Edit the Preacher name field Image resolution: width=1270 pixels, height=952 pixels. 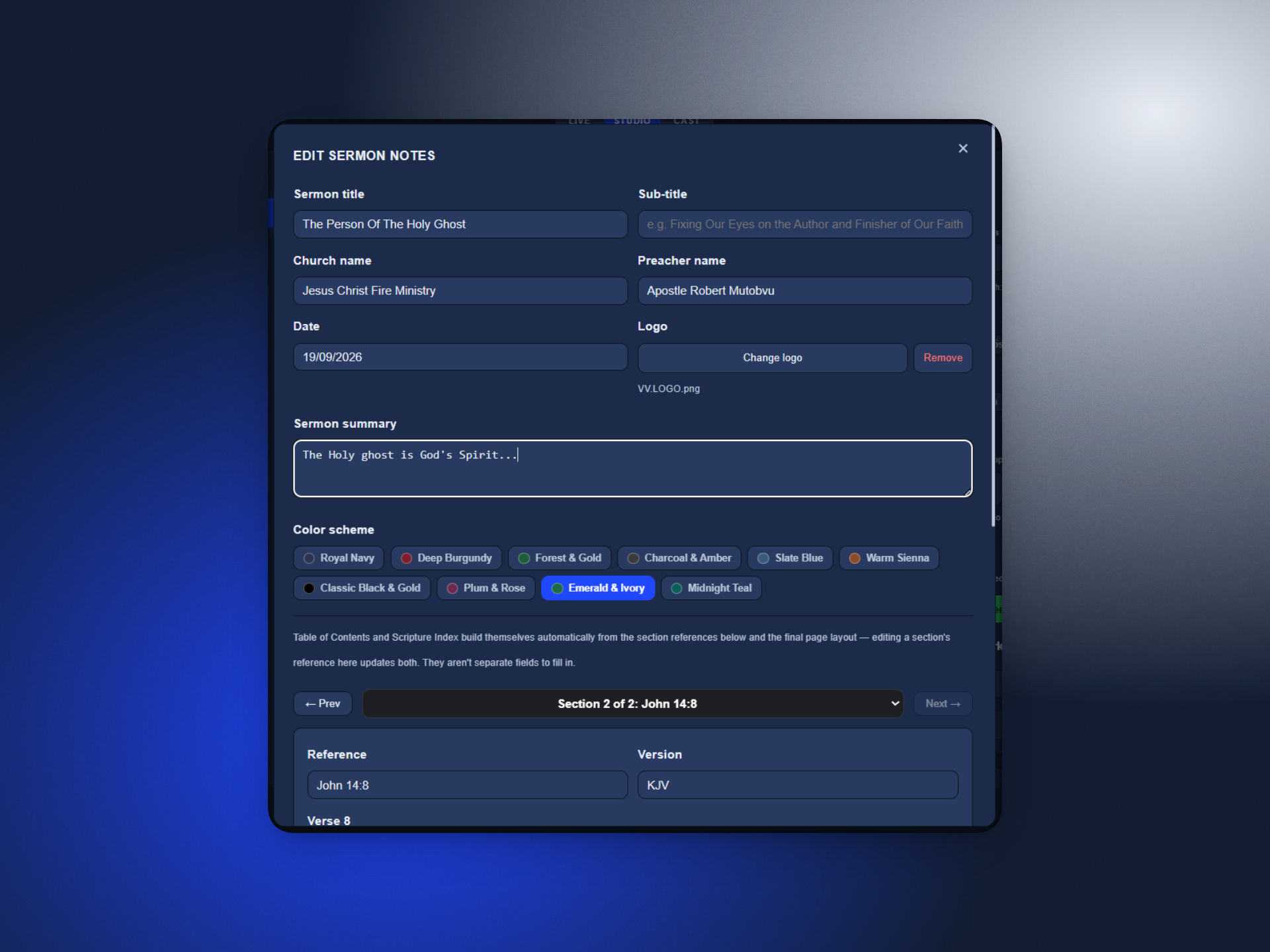(x=805, y=291)
